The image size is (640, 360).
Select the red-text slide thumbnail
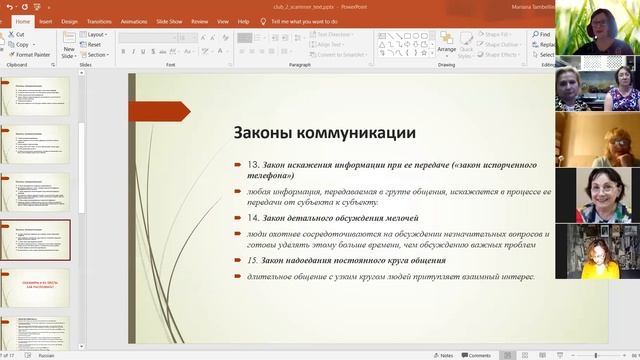coord(36,287)
